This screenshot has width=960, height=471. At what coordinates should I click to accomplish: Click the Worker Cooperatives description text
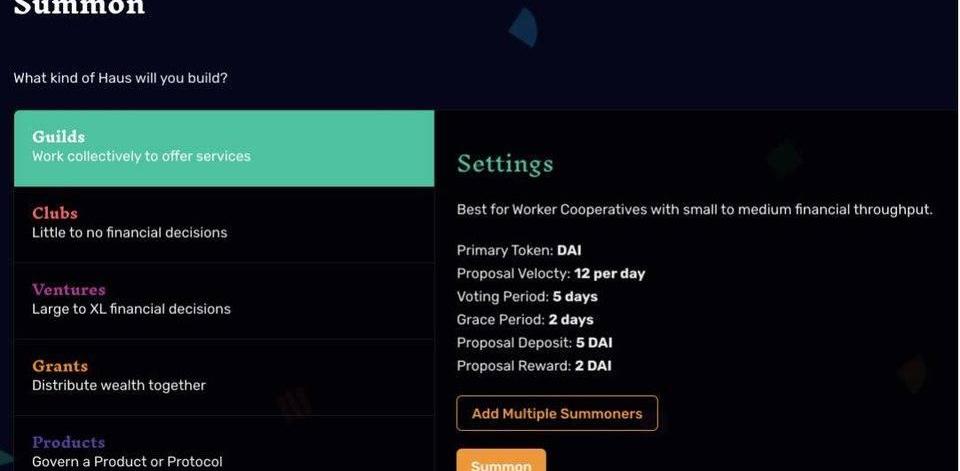694,210
